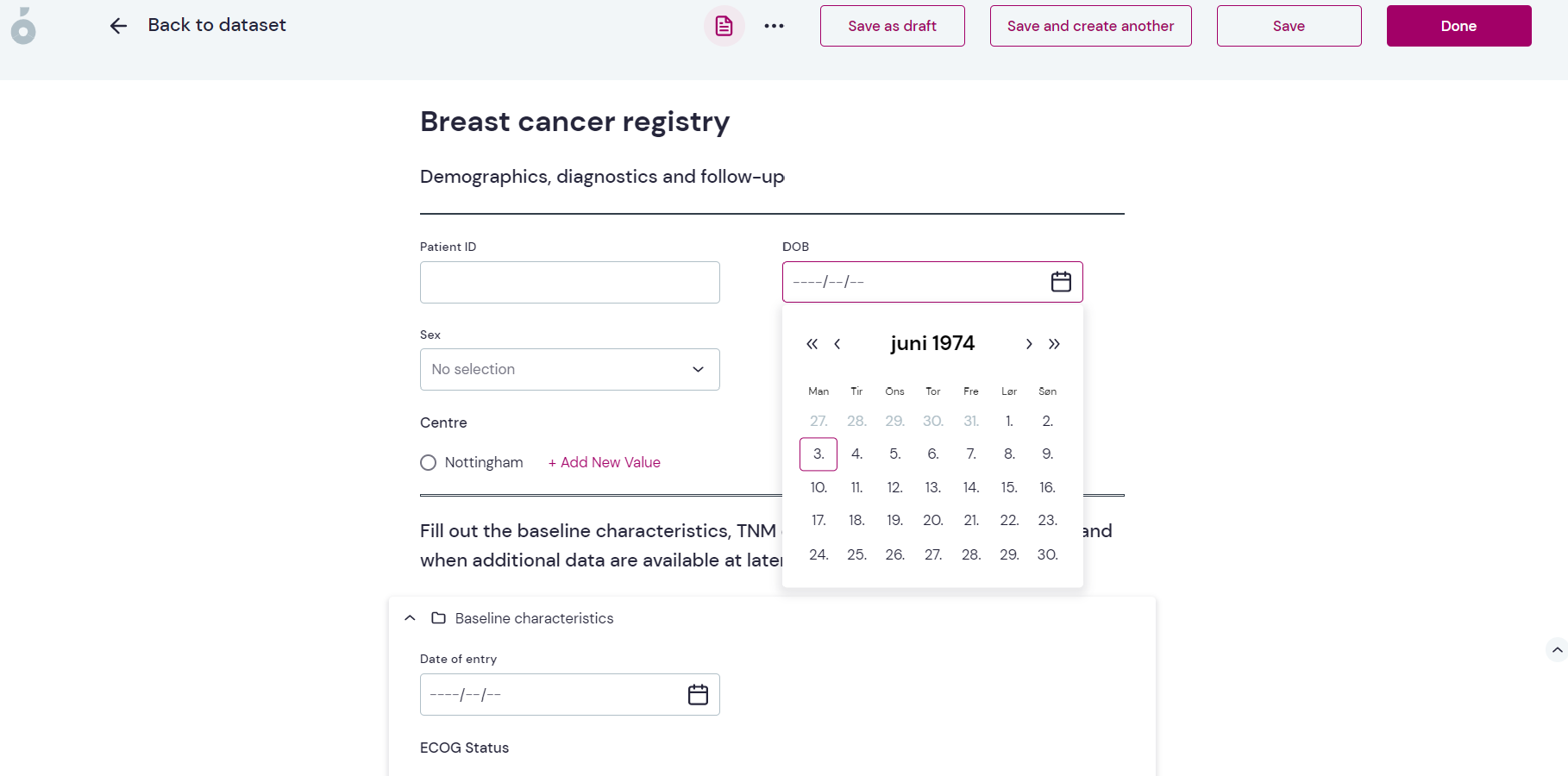
Task: Click Save as draft button
Action: [x=893, y=26]
